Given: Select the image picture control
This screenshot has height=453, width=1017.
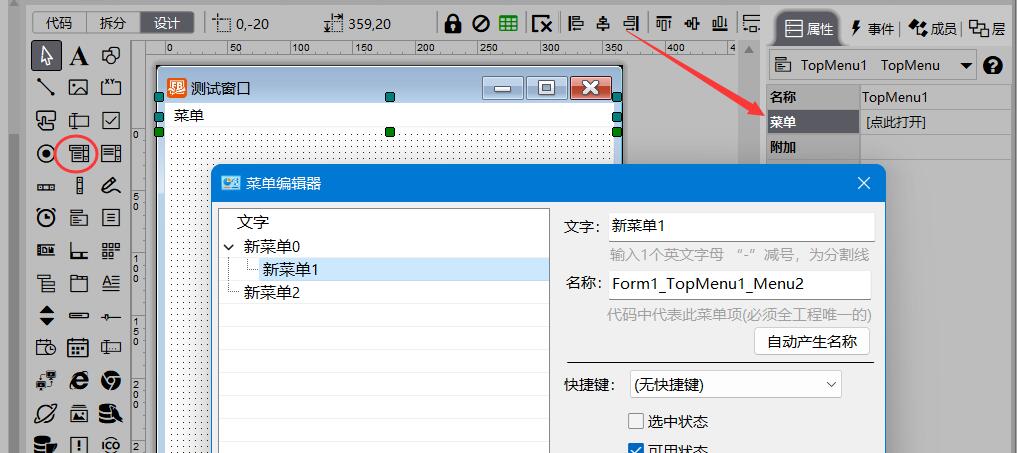Looking at the screenshot, I should (78, 87).
